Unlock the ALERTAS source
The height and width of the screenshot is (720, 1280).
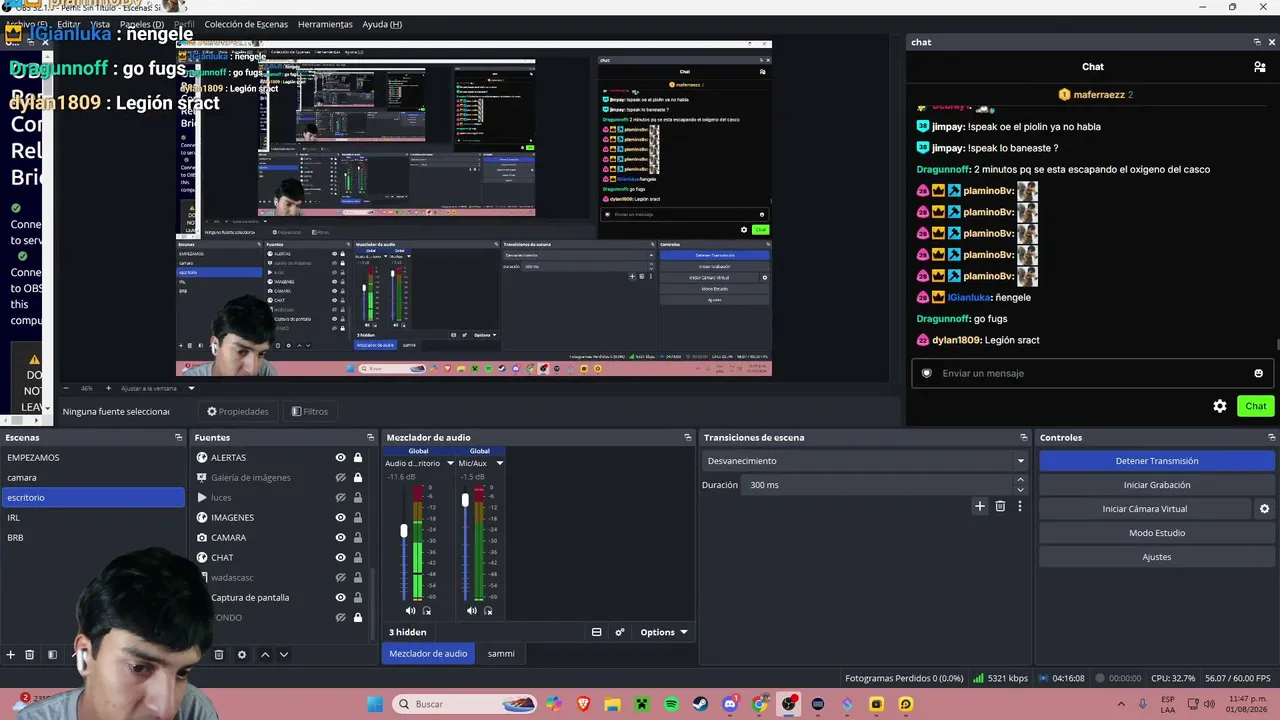point(358,458)
